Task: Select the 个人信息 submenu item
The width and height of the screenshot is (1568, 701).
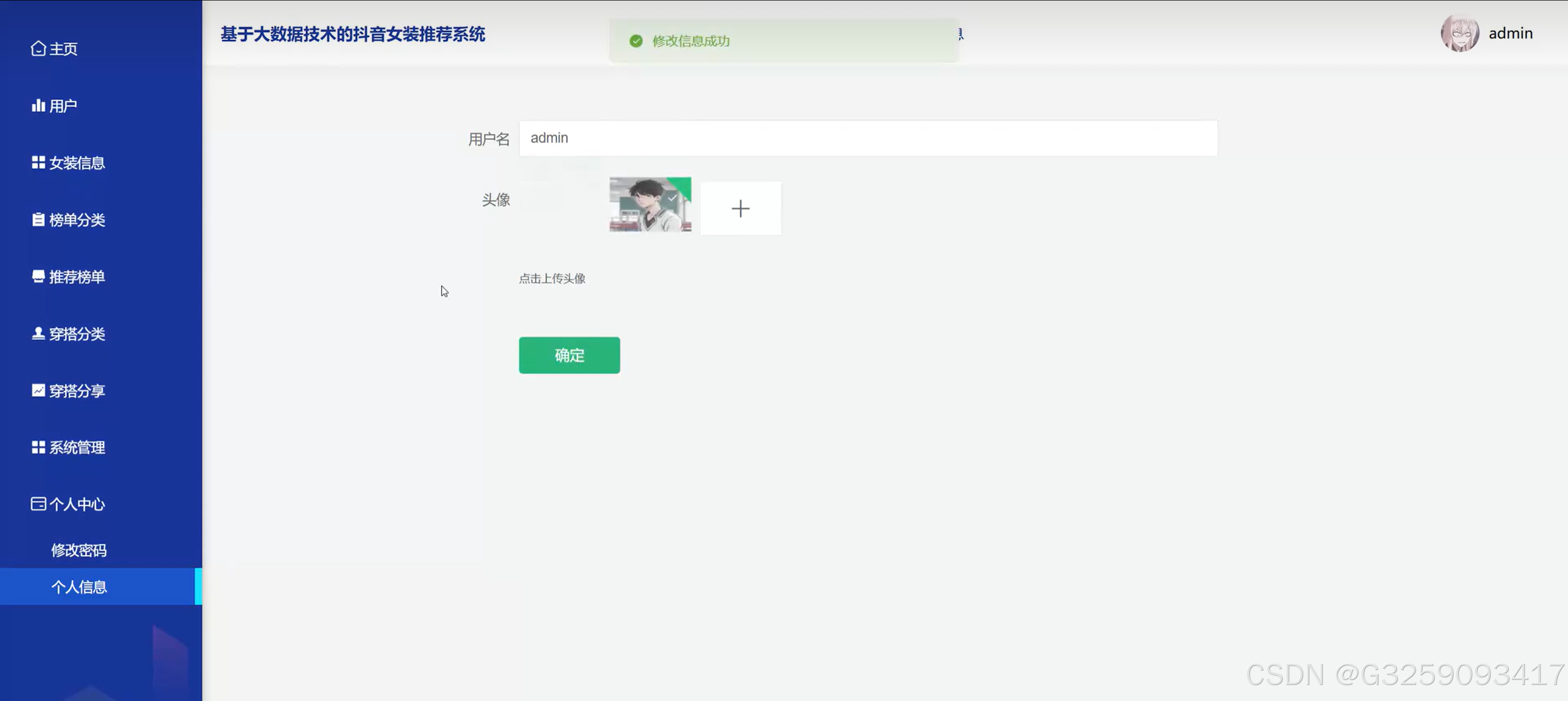Action: click(x=101, y=587)
